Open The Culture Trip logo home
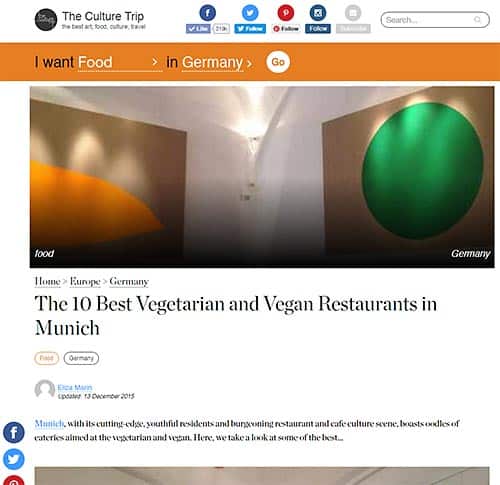The image size is (500, 485). (x=46, y=20)
